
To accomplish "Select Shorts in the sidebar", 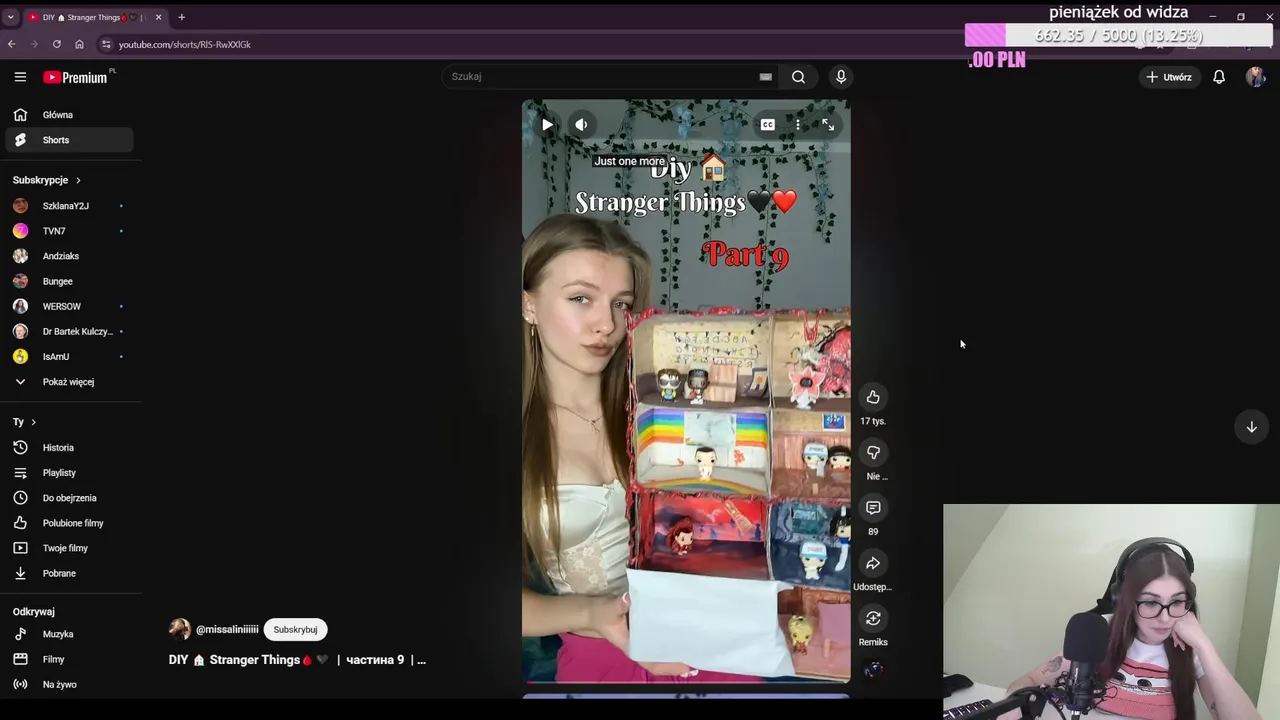I will pos(69,140).
